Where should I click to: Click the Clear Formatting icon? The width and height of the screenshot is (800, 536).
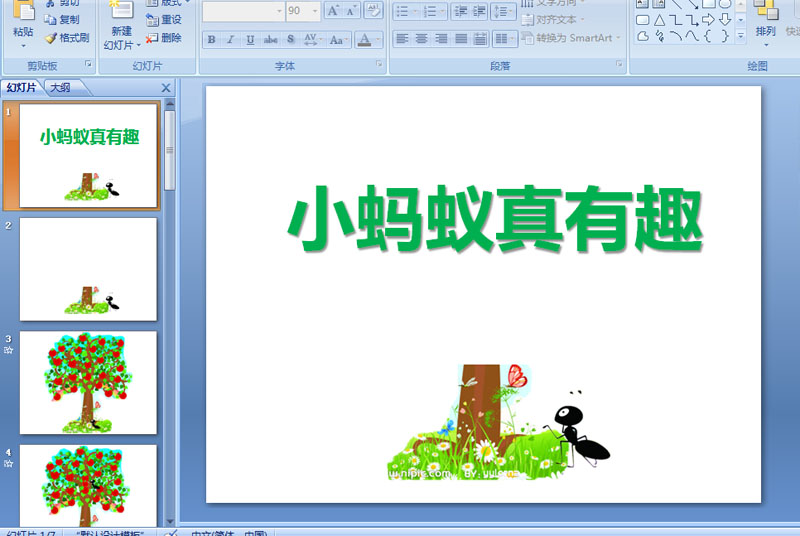click(373, 11)
